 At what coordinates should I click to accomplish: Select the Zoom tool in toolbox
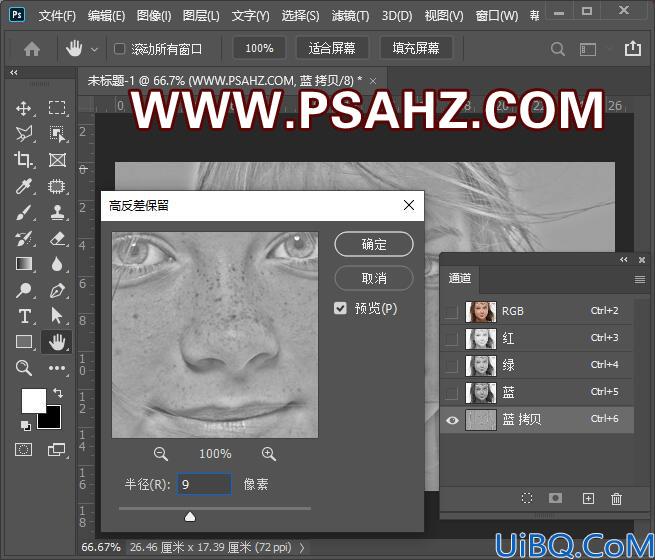[23, 368]
